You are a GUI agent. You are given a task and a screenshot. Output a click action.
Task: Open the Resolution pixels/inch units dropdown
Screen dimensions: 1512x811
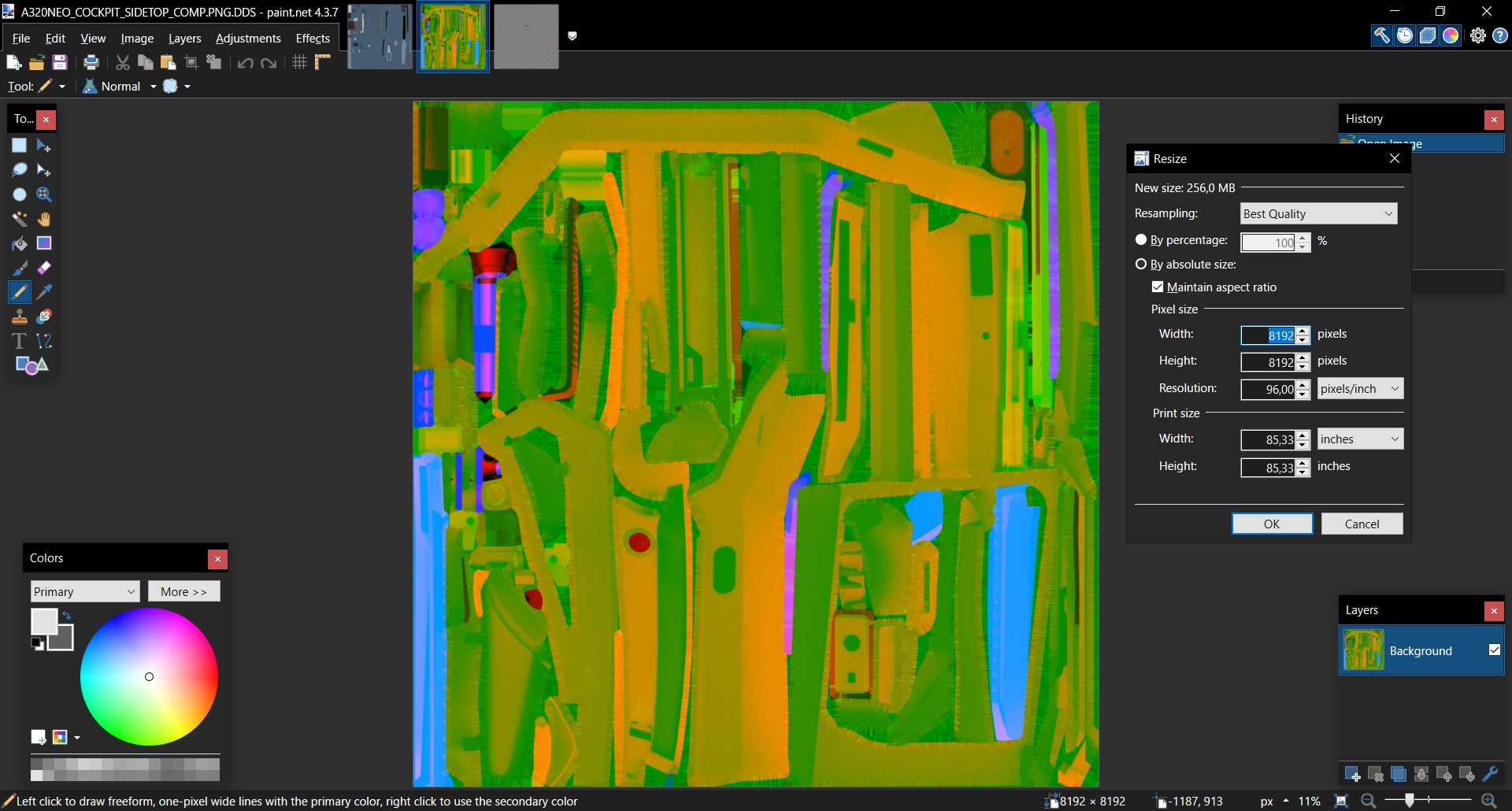coord(1360,388)
